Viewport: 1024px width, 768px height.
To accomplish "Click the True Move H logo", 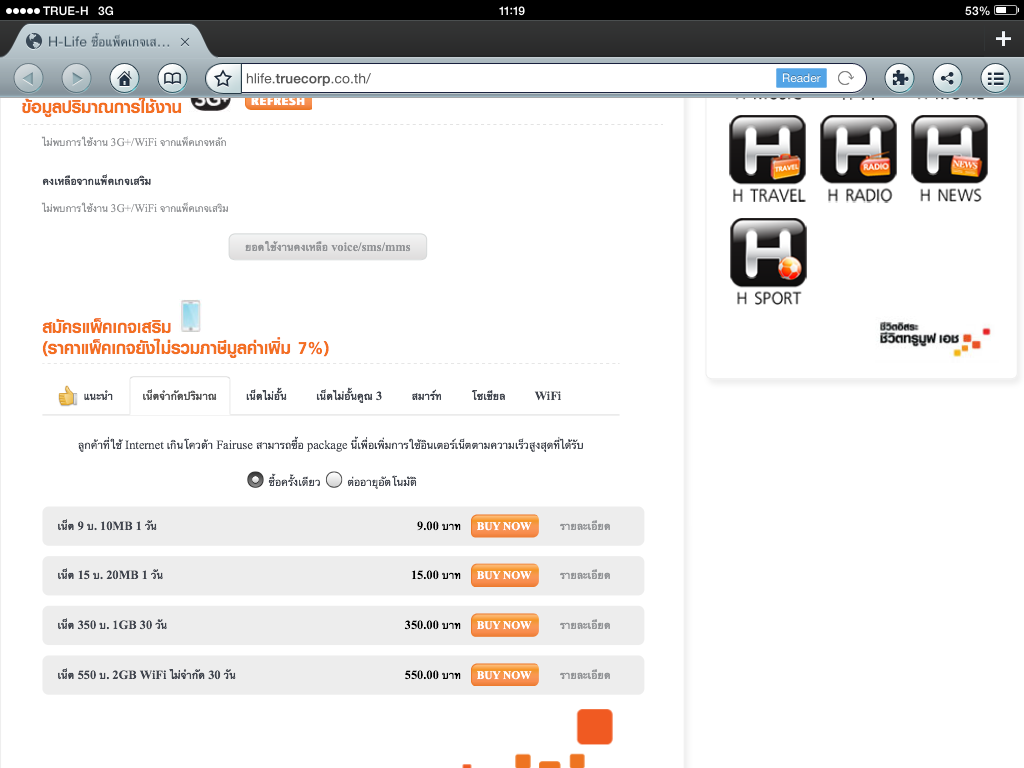I will click(934, 338).
